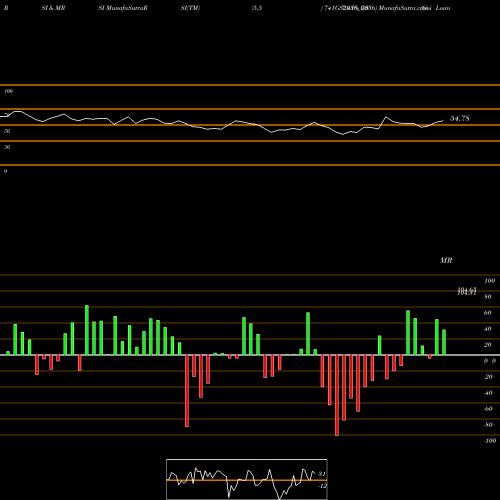The height and width of the screenshot is (500, 500).
Task: Click the RSI value label 54.78
Action: point(460,118)
